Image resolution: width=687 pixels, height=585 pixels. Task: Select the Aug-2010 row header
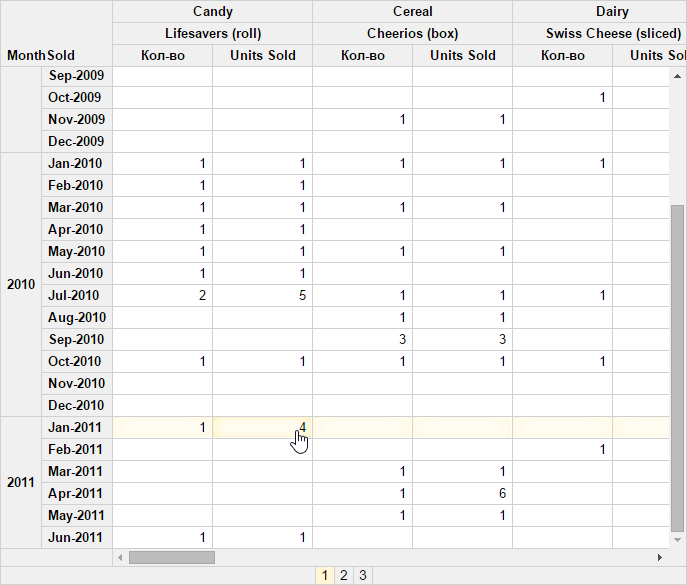(77, 317)
